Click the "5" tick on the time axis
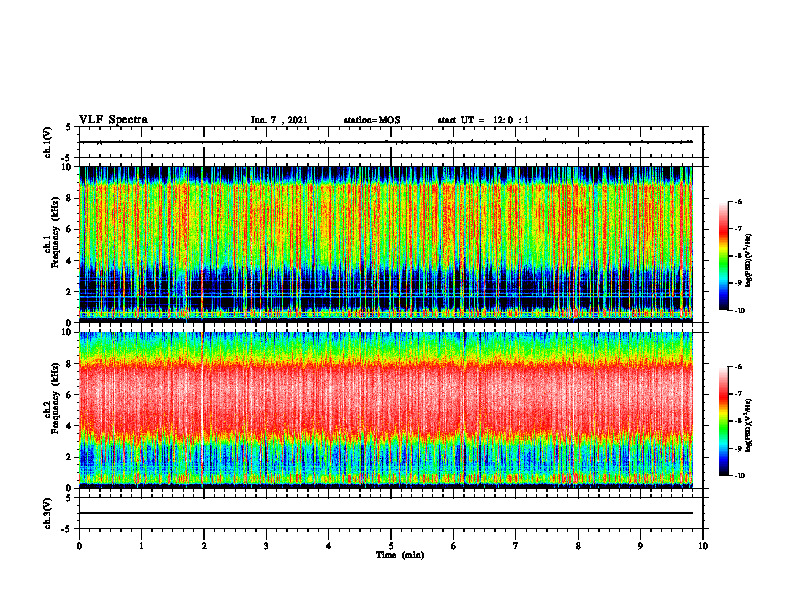The width and height of the screenshot is (792, 612). pos(391,546)
